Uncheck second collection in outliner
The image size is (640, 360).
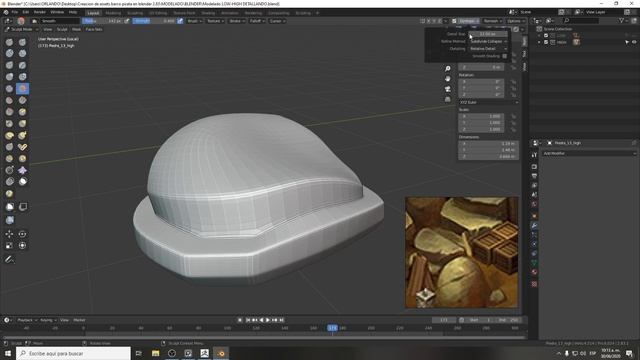tap(546, 42)
